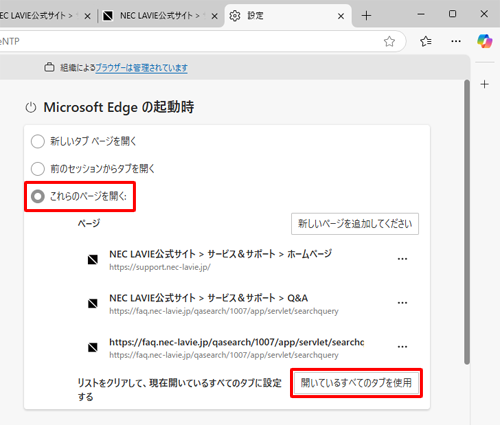Close the middle NEC LAVIE公式サイト tab

(215, 16)
